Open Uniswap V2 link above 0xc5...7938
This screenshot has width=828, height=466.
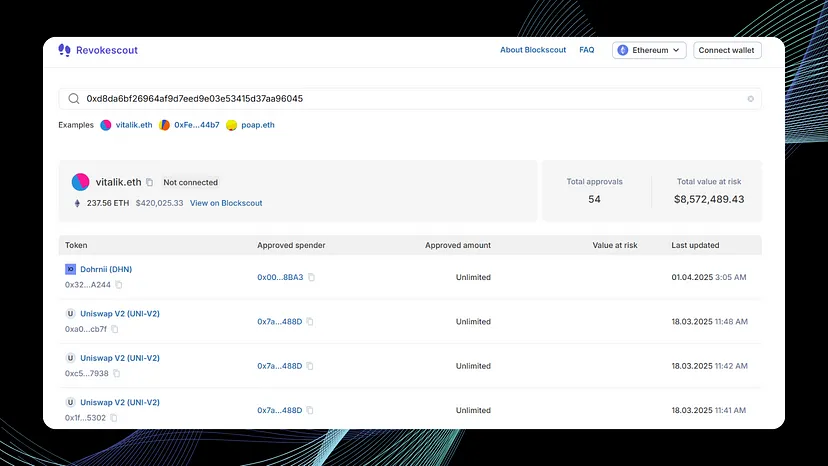[120, 358]
